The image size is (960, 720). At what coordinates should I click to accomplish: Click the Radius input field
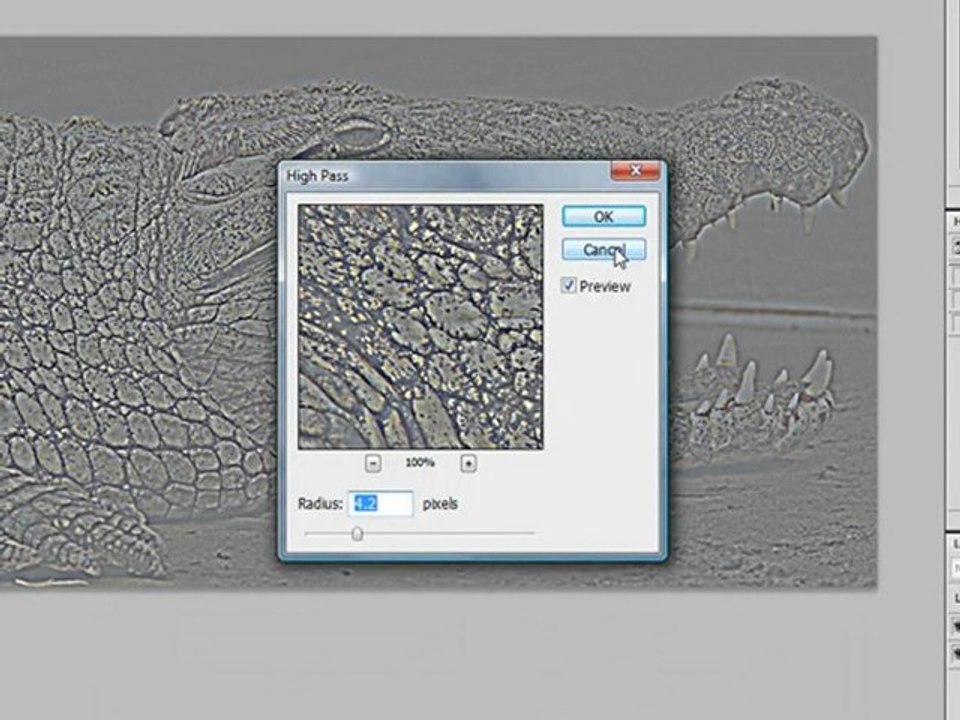[381, 504]
